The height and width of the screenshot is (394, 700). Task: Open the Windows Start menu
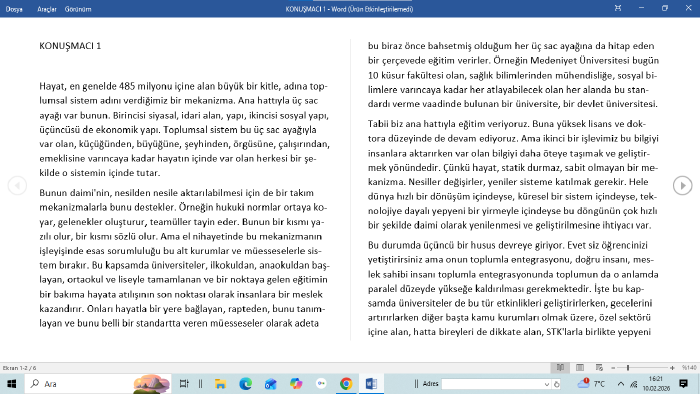[x=12, y=384]
